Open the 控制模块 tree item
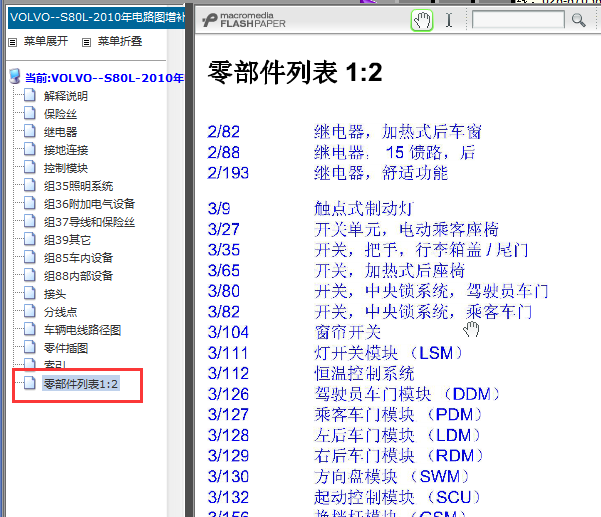The image size is (601, 517). [66, 168]
